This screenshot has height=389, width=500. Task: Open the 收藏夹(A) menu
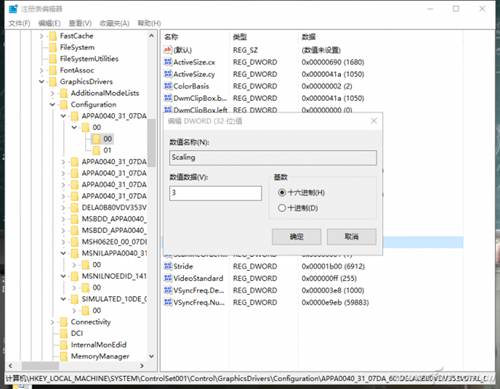coord(114,23)
